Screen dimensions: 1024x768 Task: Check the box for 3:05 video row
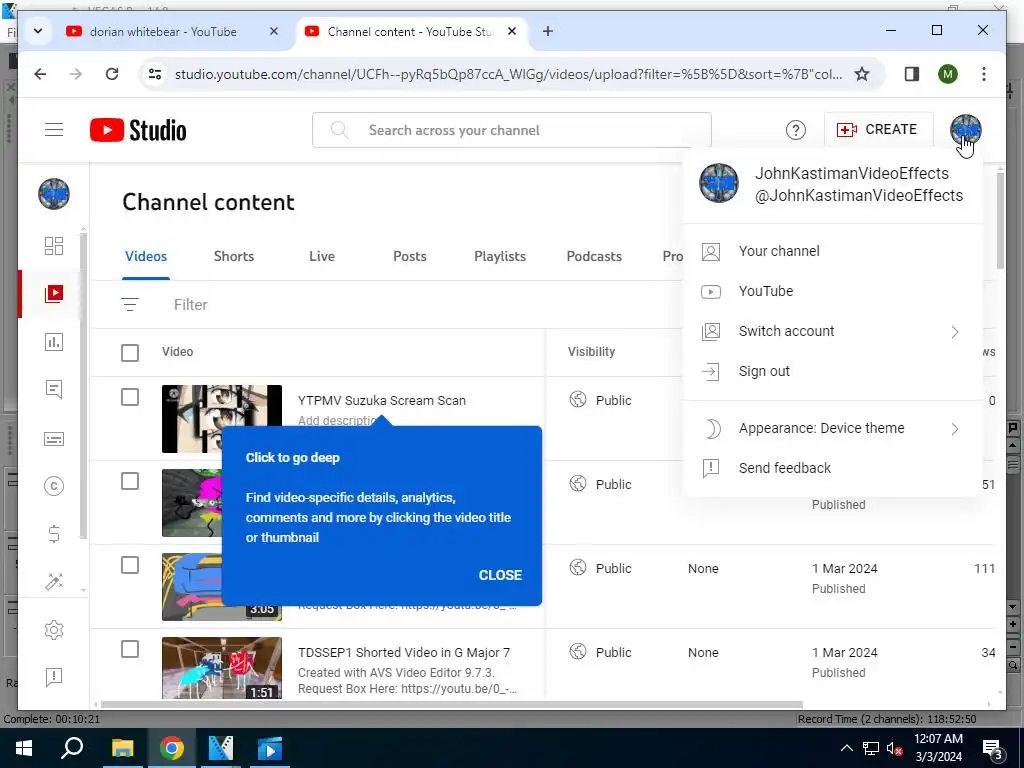tap(130, 566)
